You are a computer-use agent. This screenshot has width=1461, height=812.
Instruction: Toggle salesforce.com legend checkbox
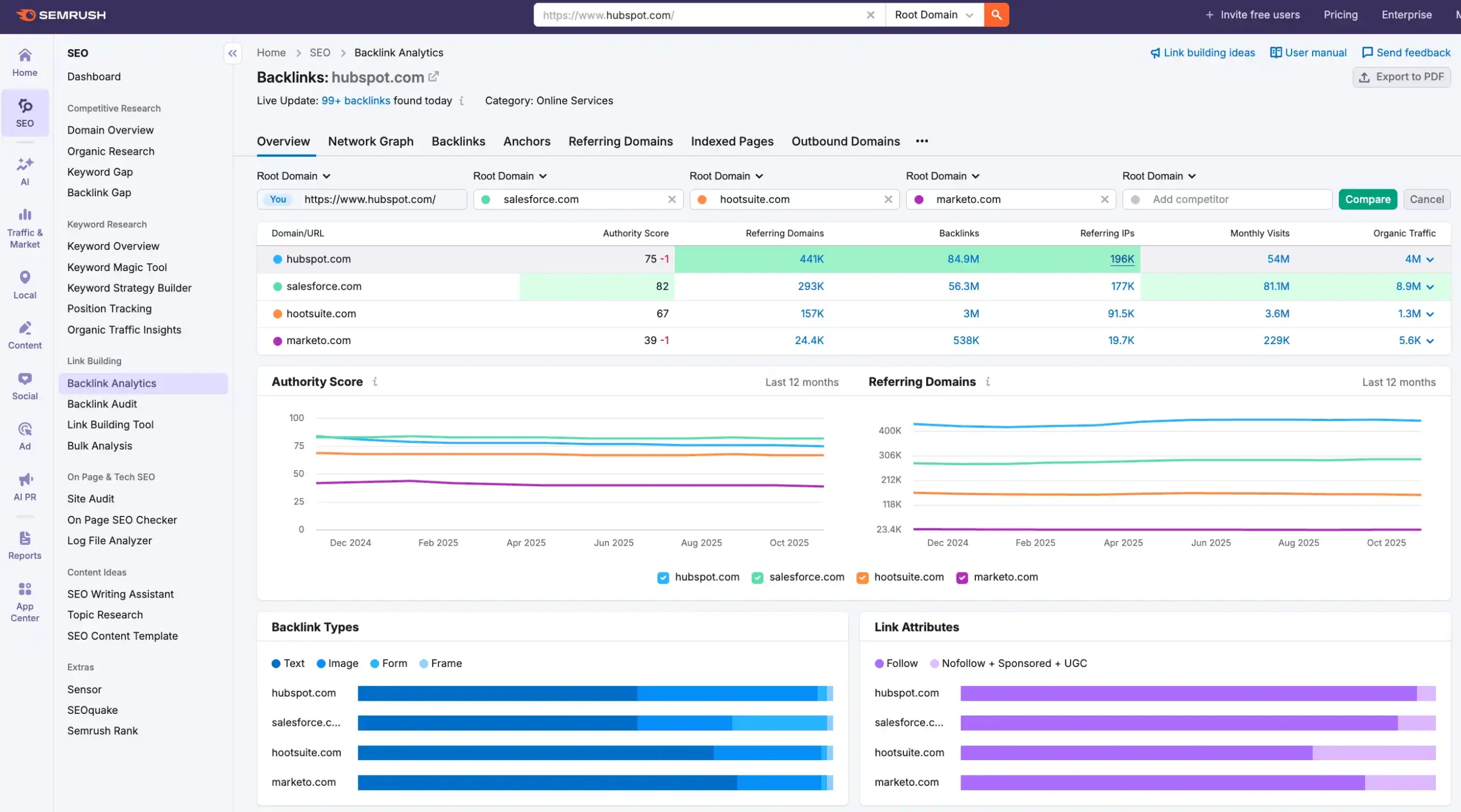click(x=757, y=577)
